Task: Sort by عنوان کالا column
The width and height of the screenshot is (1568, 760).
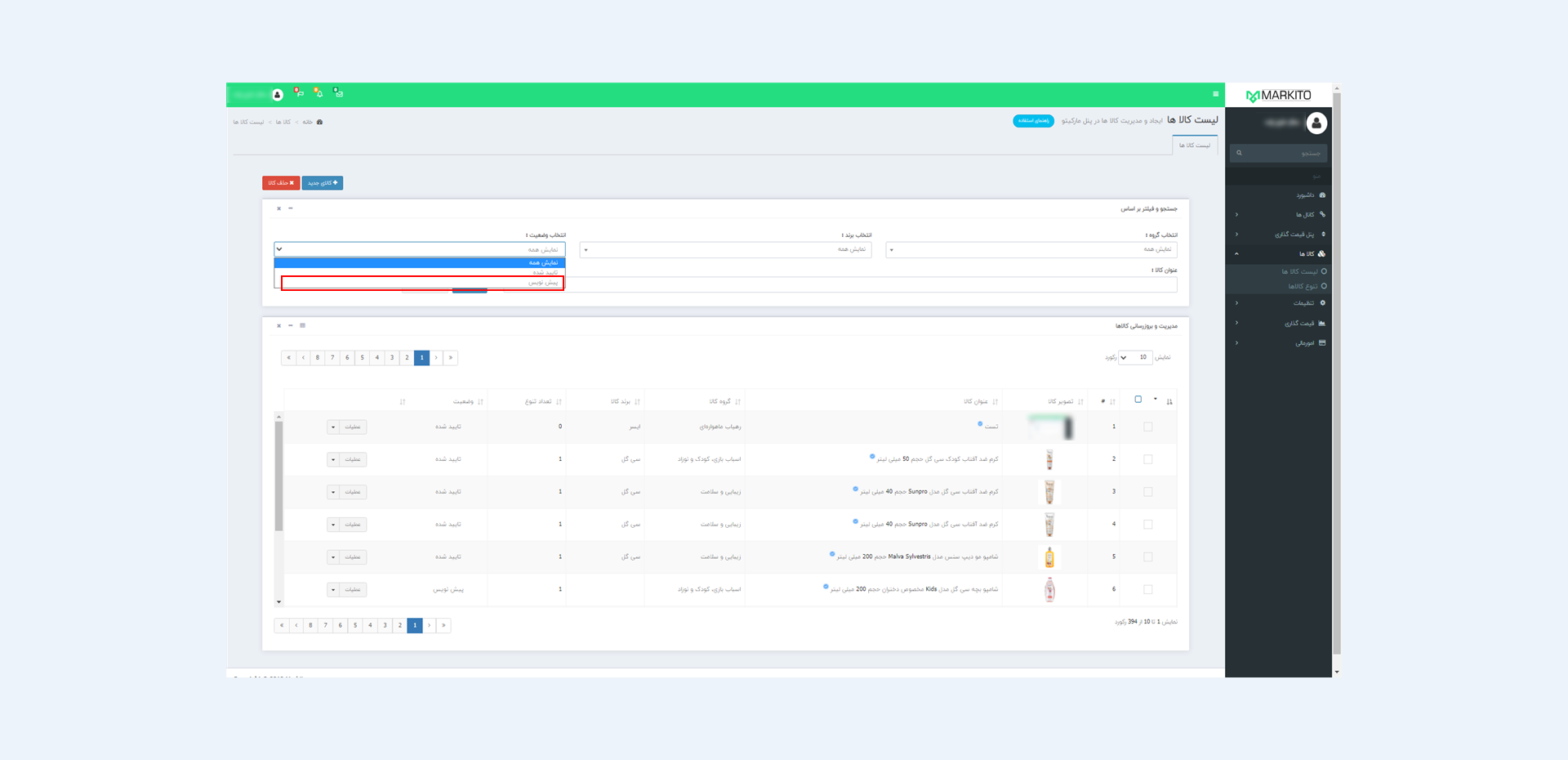Action: (x=873, y=402)
